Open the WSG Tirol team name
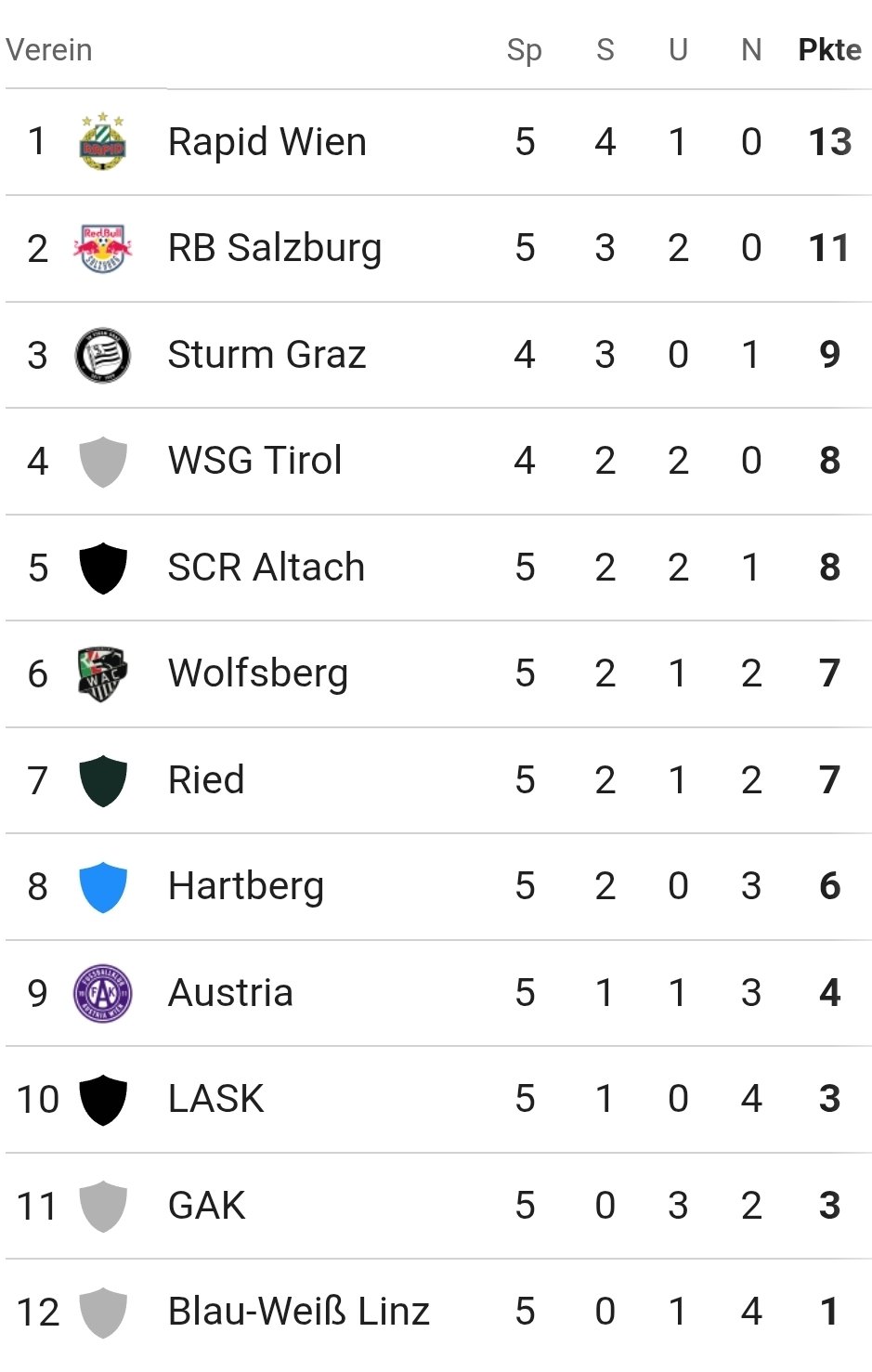The height and width of the screenshot is (1372, 872). (255, 461)
